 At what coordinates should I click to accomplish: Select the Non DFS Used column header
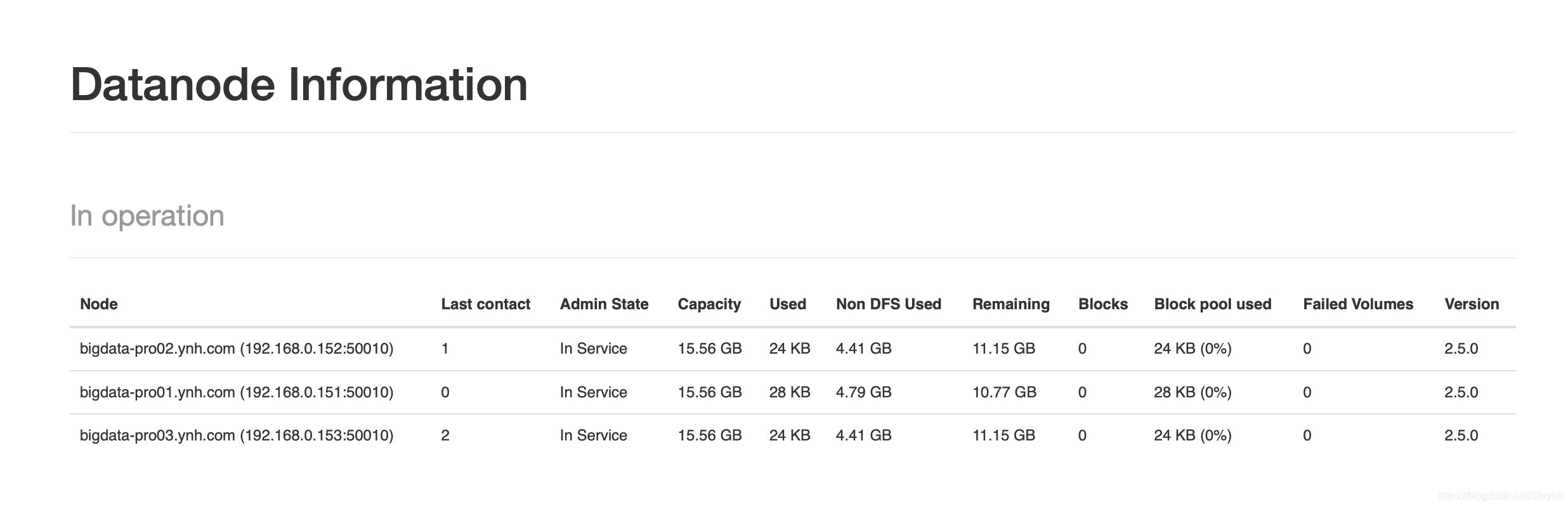click(x=889, y=304)
